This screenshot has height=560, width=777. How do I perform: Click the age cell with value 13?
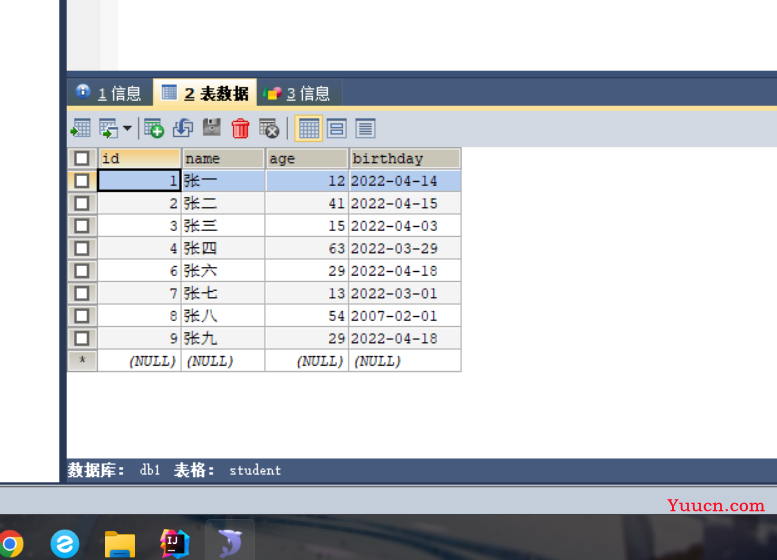click(x=307, y=293)
